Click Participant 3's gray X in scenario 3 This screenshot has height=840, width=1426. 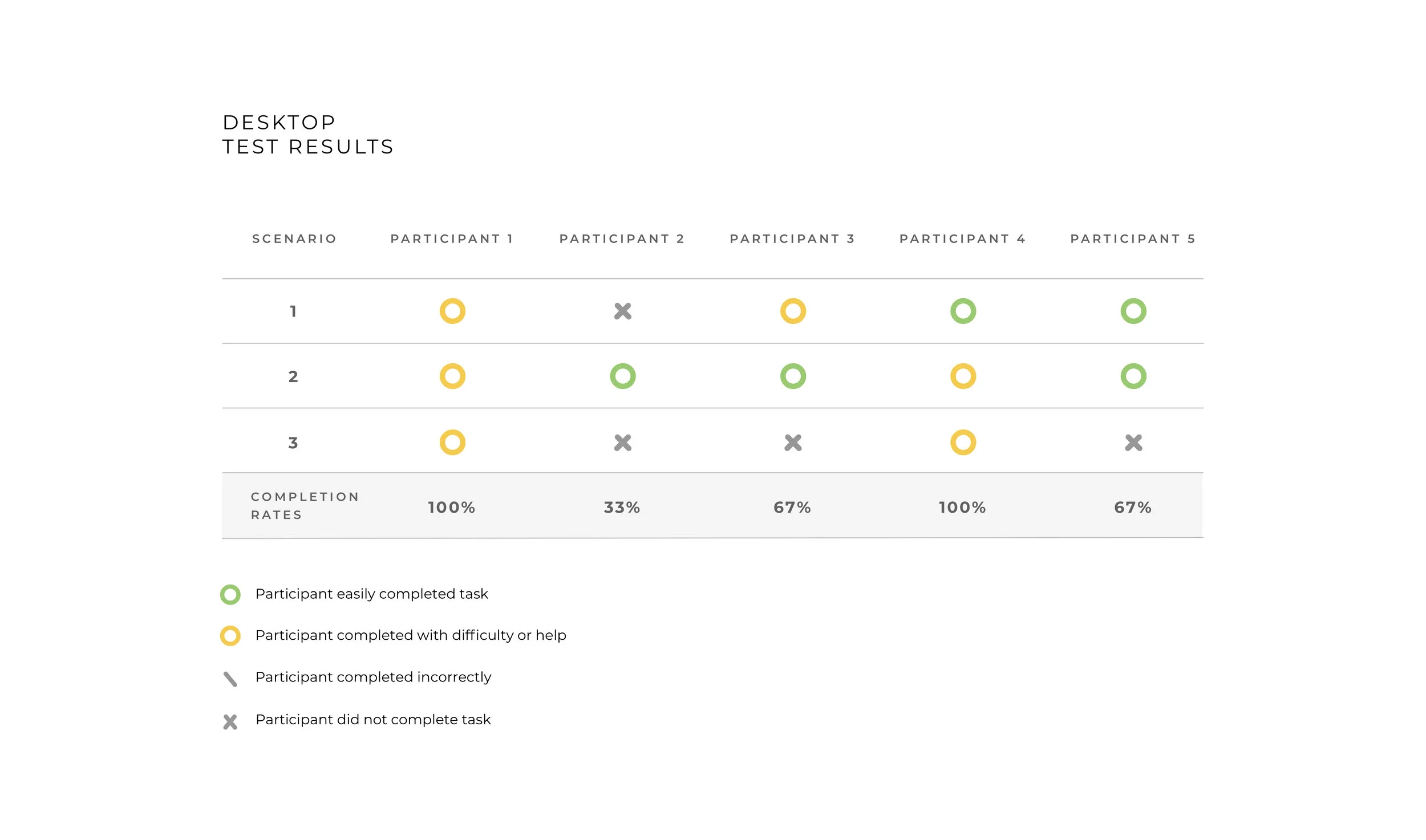(x=793, y=443)
